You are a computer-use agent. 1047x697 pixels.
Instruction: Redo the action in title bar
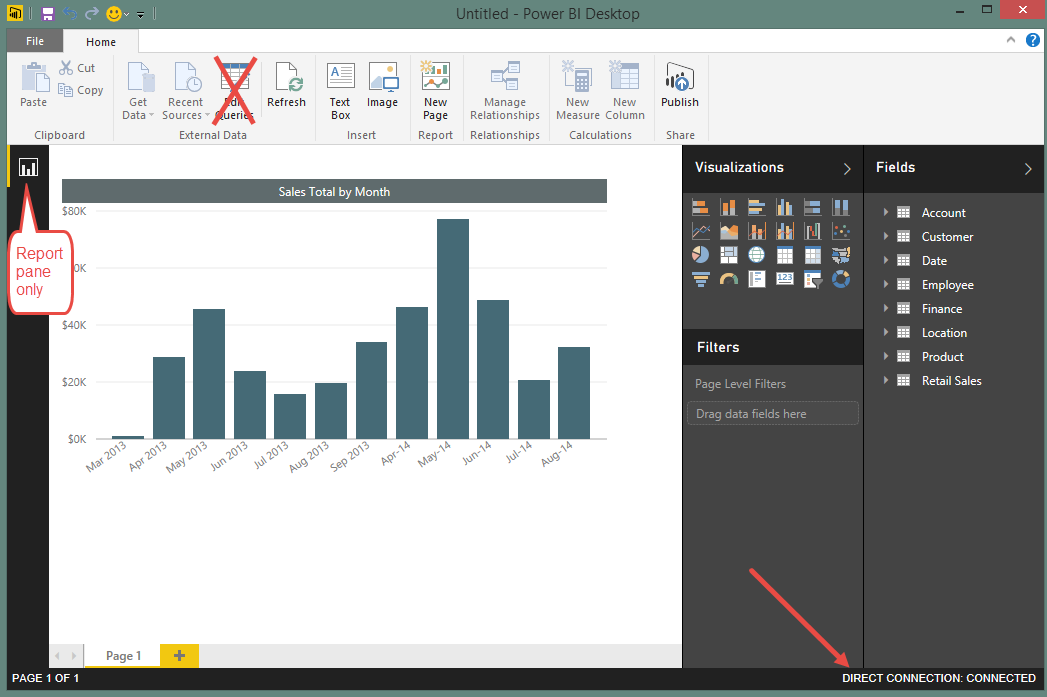click(x=92, y=13)
